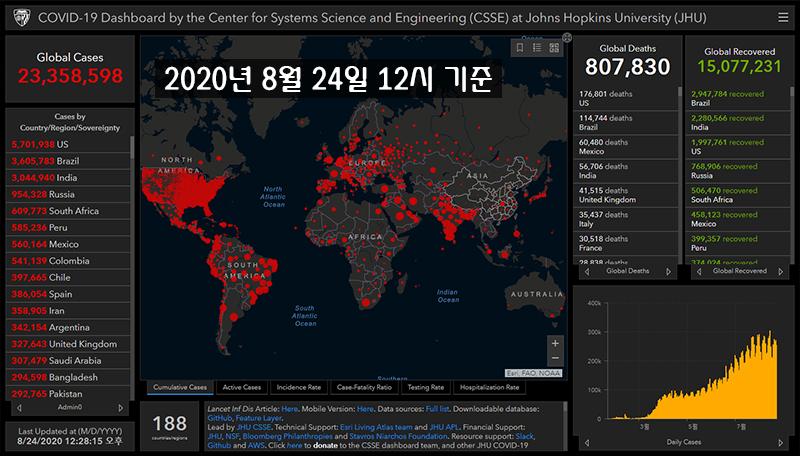Select the 41,515 deaths United Kingdom row

pos(626,195)
